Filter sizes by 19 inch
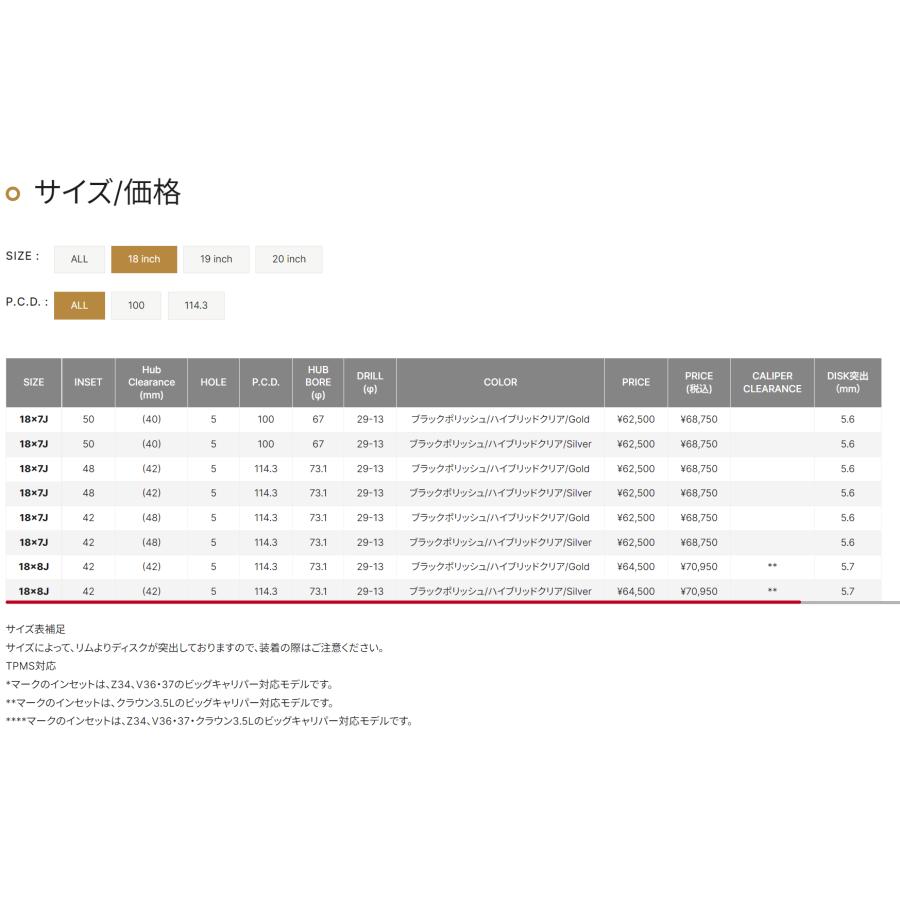This screenshot has height=900, width=900. click(x=216, y=259)
